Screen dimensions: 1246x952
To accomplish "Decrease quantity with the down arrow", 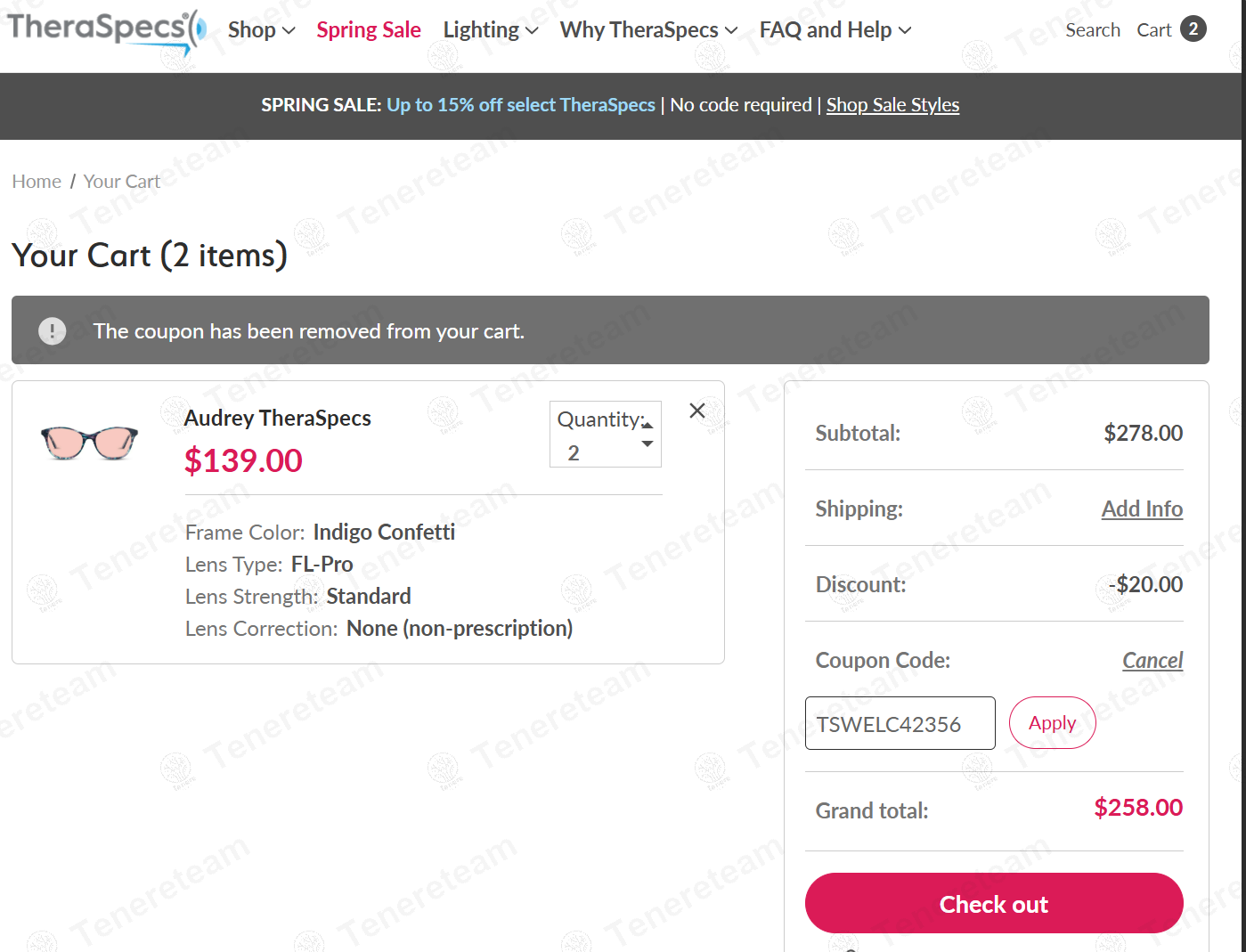I will click(x=647, y=444).
